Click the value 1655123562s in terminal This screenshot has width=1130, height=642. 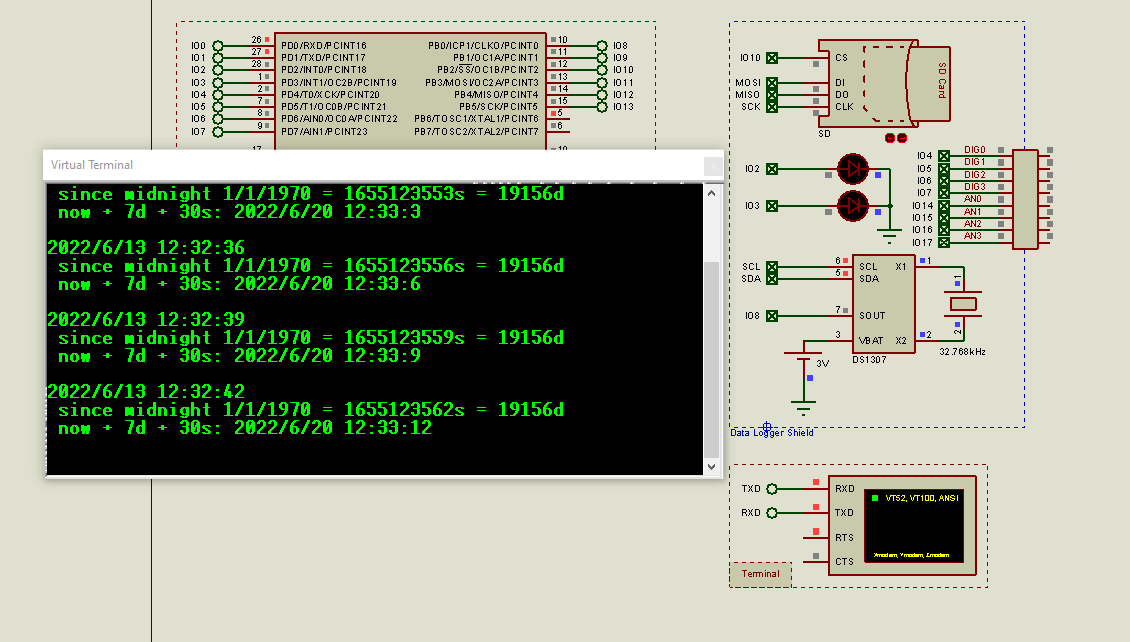(404, 410)
